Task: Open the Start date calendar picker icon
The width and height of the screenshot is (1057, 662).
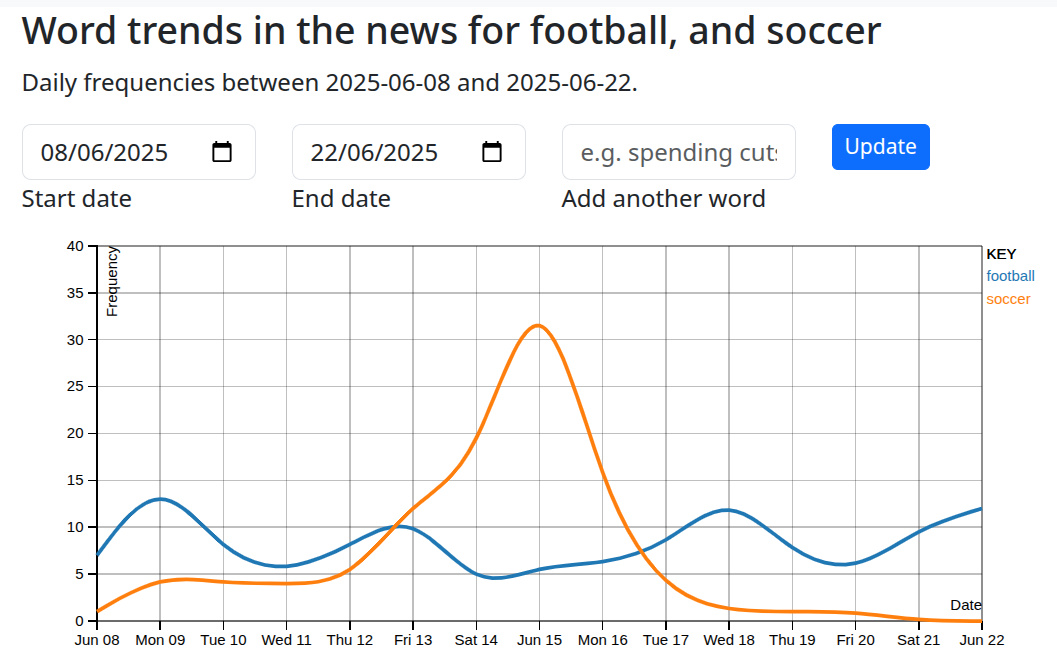Action: tap(222, 152)
